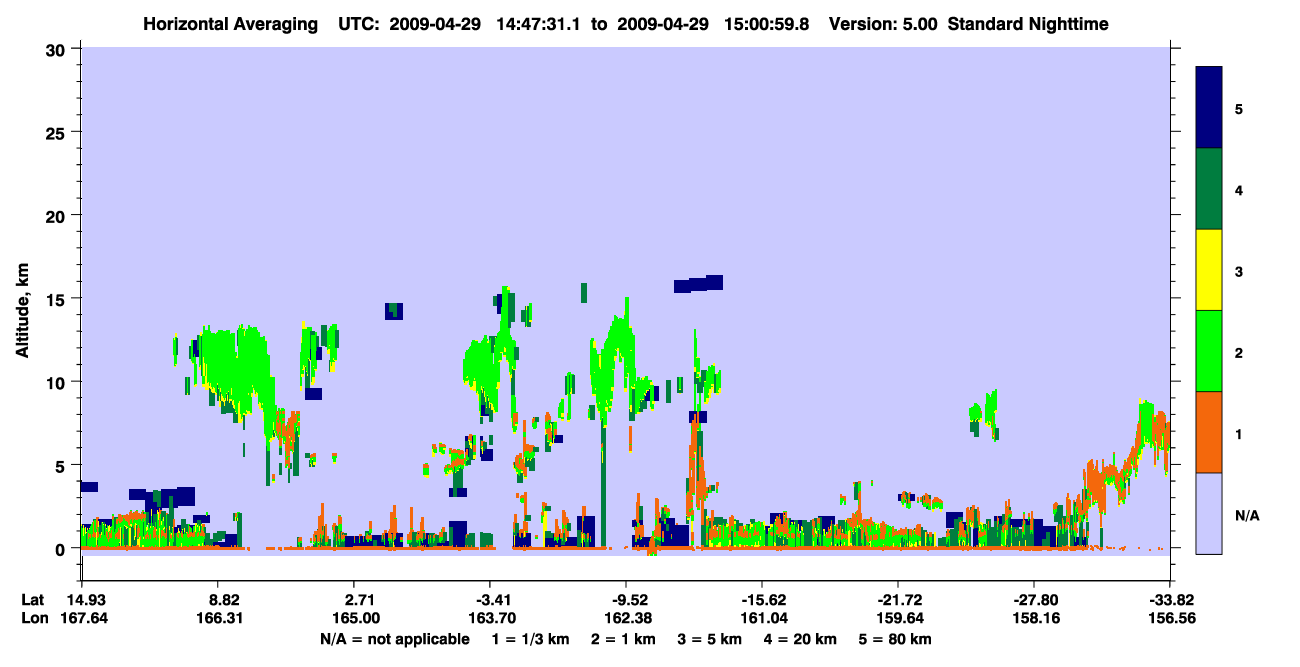Screen dimensions: 1300x667
Task: Click the 'Lon' row label
Action: click(34, 618)
